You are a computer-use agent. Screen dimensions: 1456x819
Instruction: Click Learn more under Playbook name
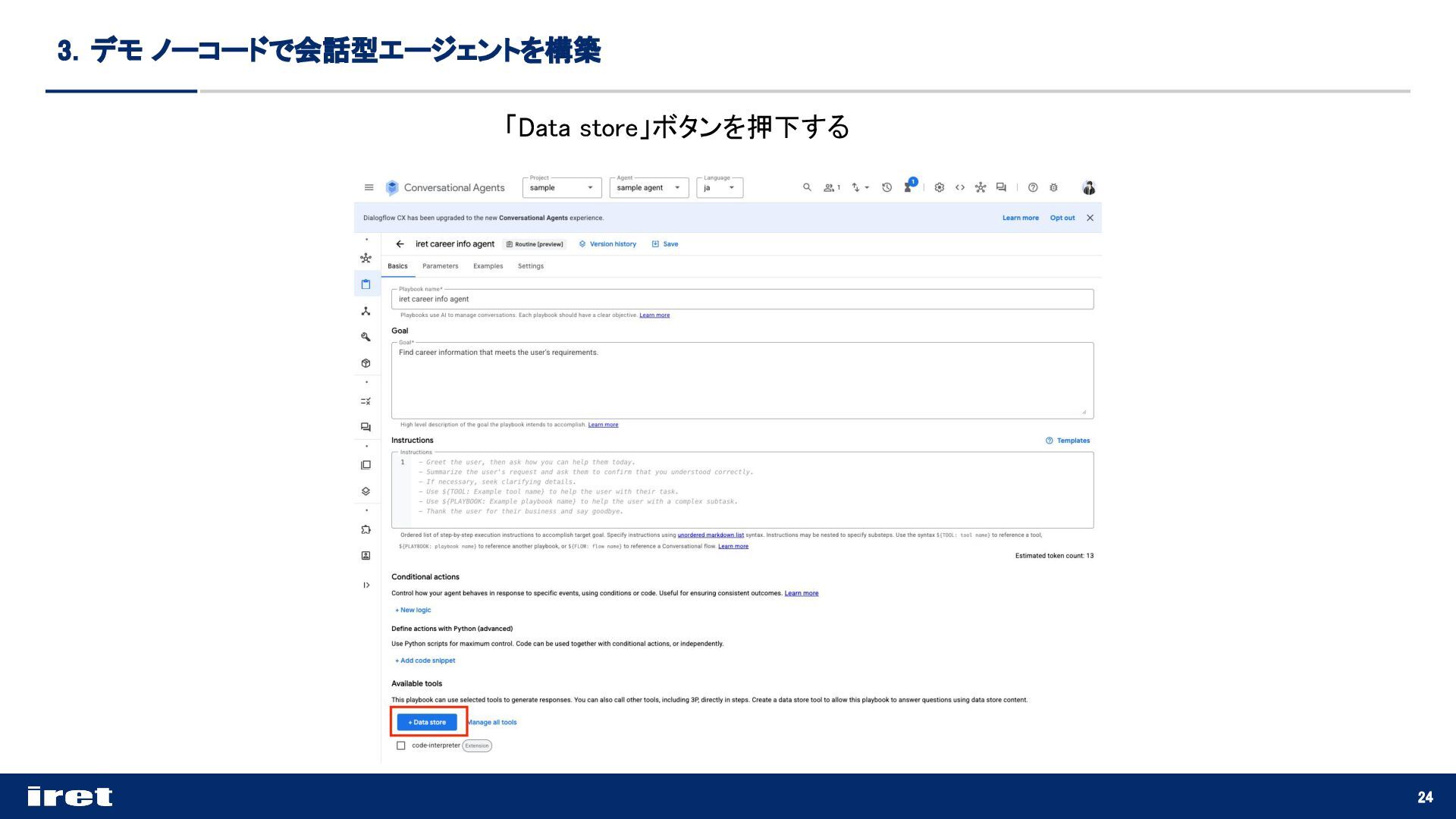[x=654, y=315]
